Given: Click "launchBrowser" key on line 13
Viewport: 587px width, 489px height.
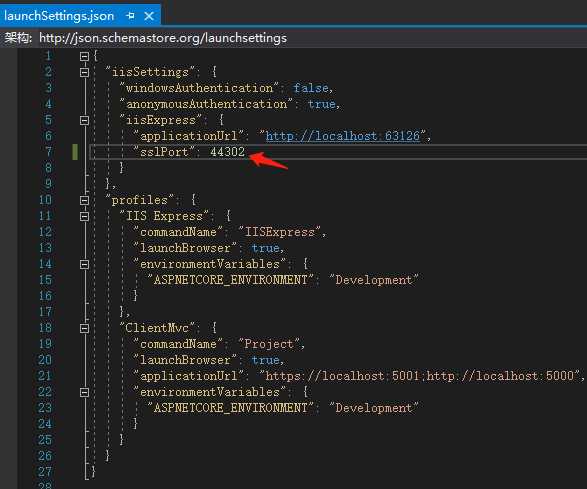Looking at the screenshot, I should (x=185, y=248).
